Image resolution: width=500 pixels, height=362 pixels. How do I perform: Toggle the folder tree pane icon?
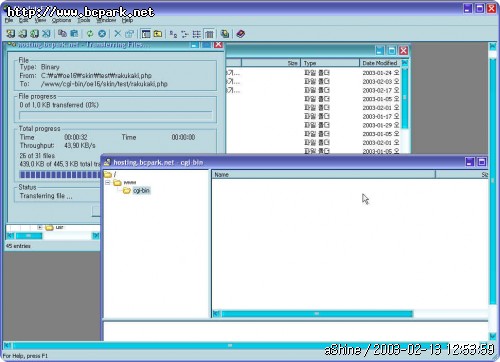(146, 33)
